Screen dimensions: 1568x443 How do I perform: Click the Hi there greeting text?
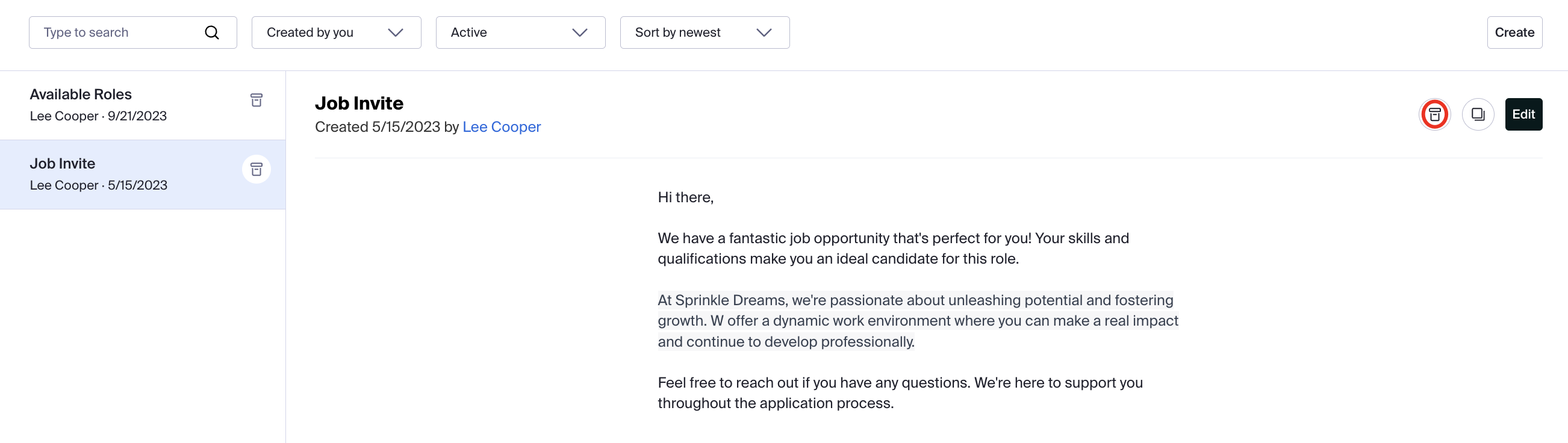(x=685, y=197)
